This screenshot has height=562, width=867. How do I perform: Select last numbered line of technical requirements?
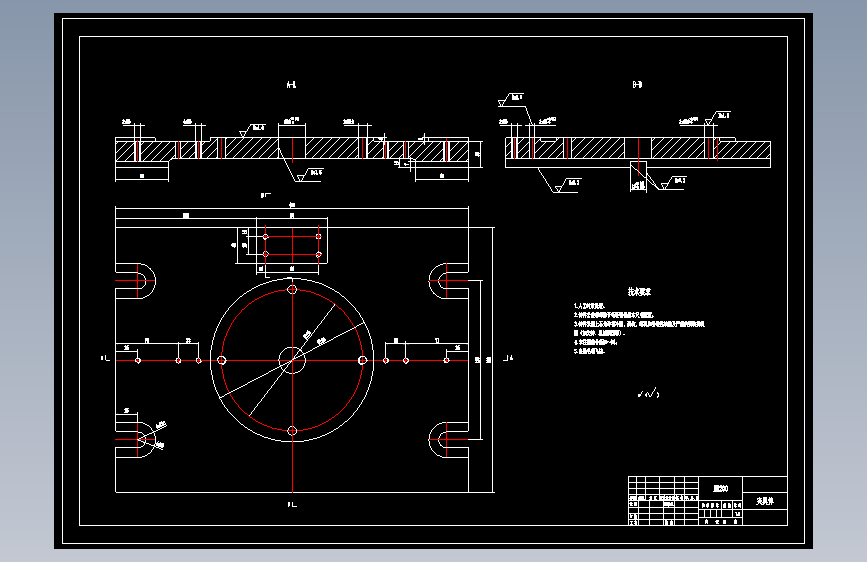[589, 351]
